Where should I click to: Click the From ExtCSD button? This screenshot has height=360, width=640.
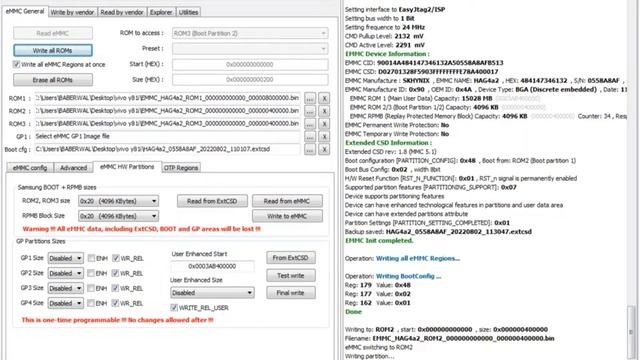pos(291,258)
